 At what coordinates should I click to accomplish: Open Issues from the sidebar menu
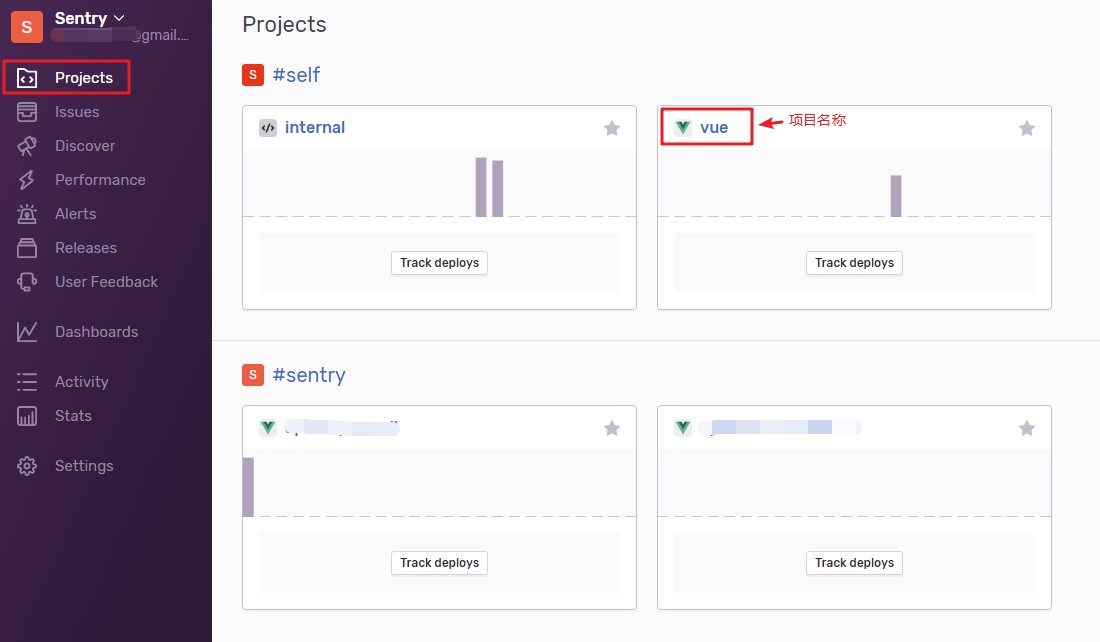pyautogui.click(x=76, y=111)
